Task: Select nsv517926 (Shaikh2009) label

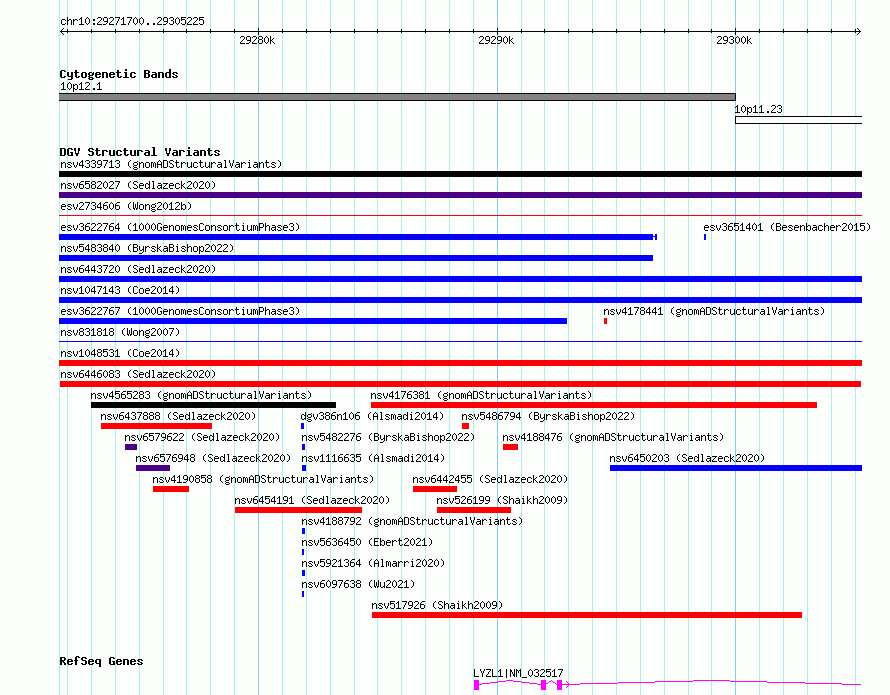Action: [437, 605]
